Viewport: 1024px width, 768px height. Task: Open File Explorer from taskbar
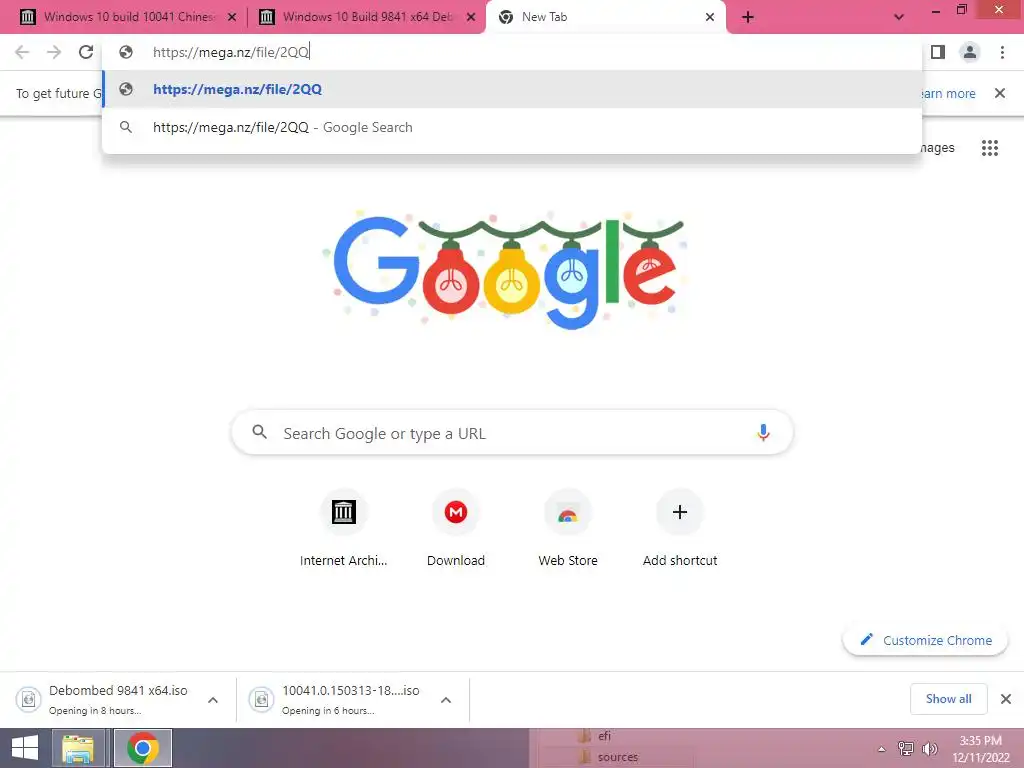[x=77, y=748]
